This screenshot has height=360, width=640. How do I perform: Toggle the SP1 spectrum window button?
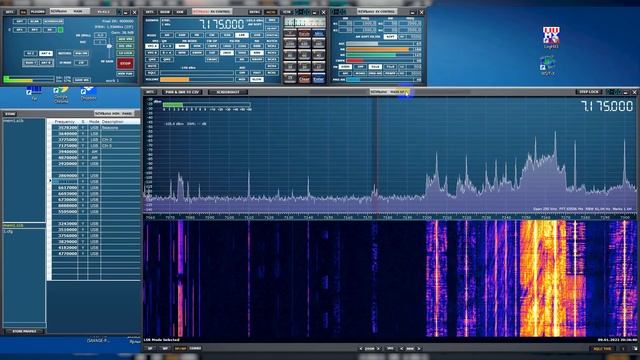[x=20, y=30]
